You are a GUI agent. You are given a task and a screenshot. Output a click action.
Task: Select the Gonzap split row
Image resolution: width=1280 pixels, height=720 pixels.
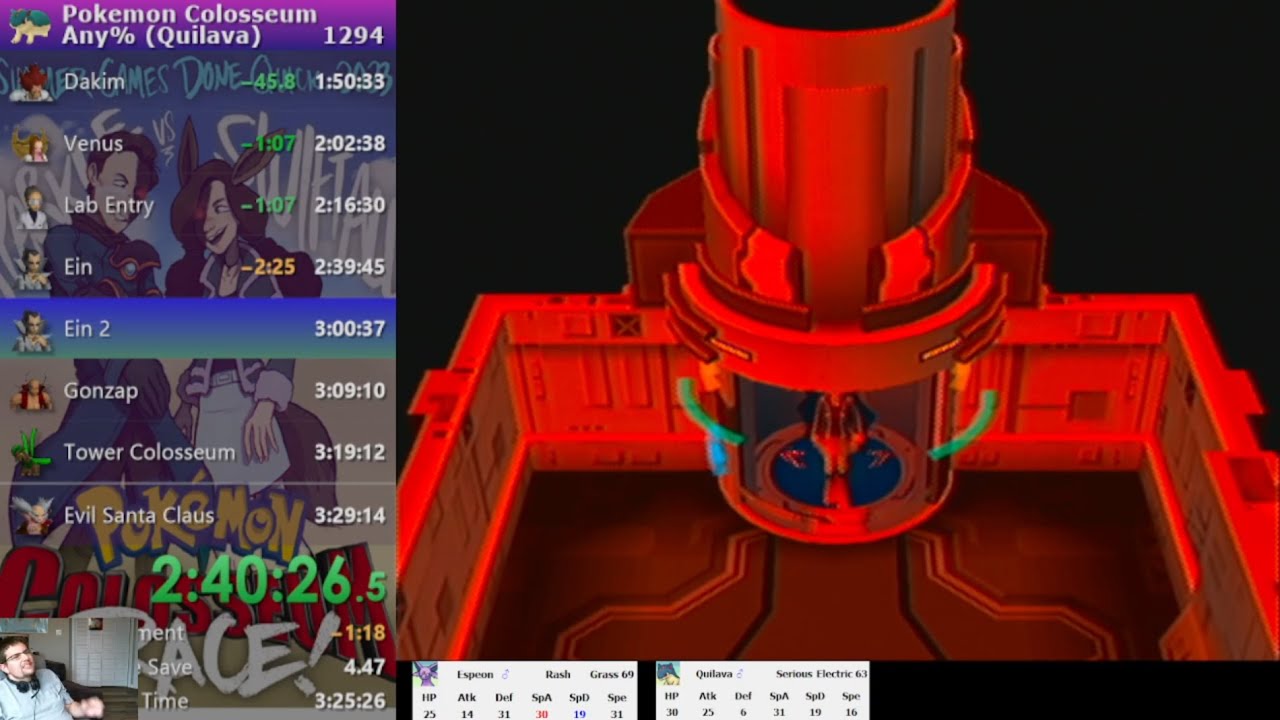198,391
